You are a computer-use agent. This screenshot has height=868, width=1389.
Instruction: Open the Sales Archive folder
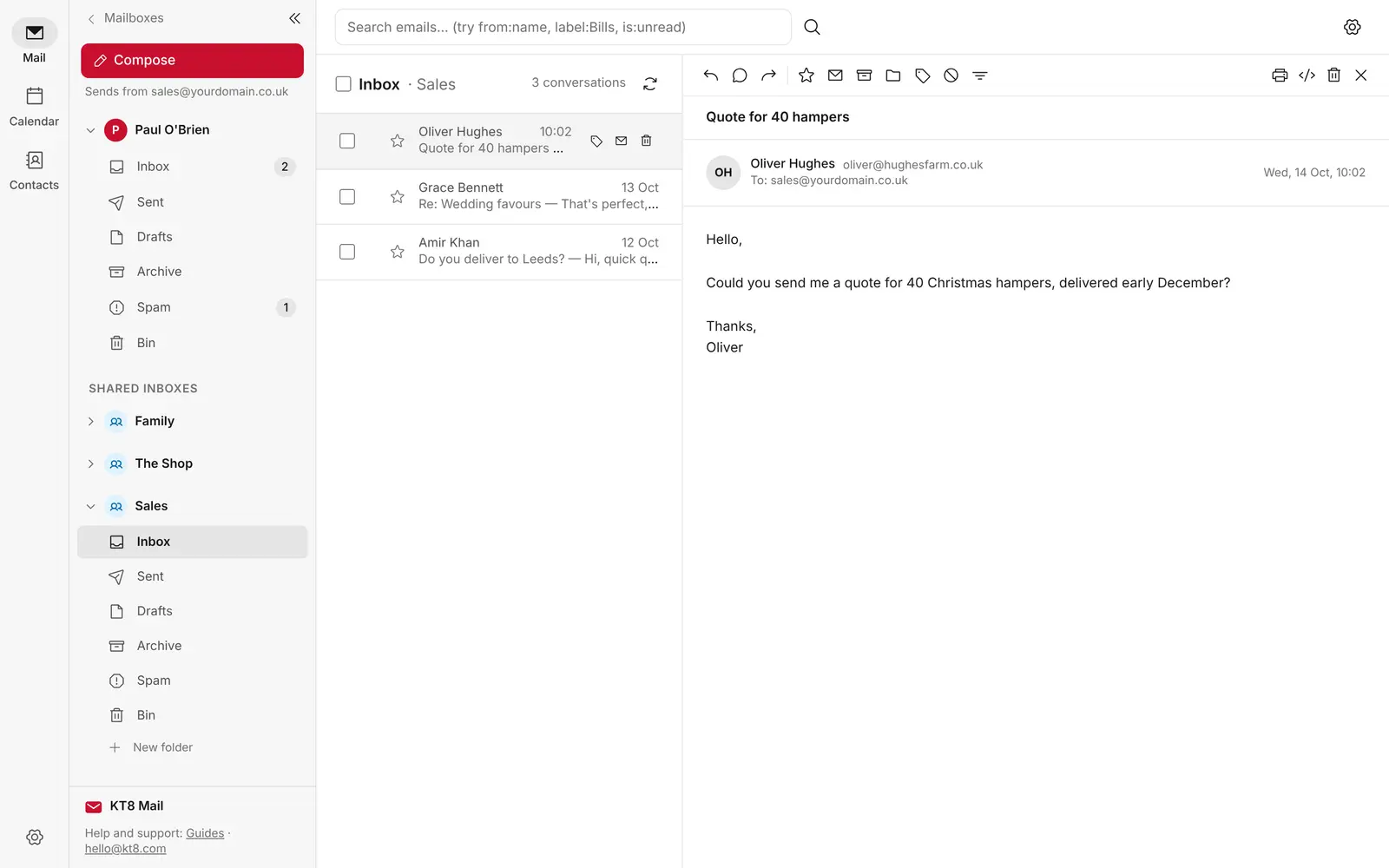coord(193,646)
